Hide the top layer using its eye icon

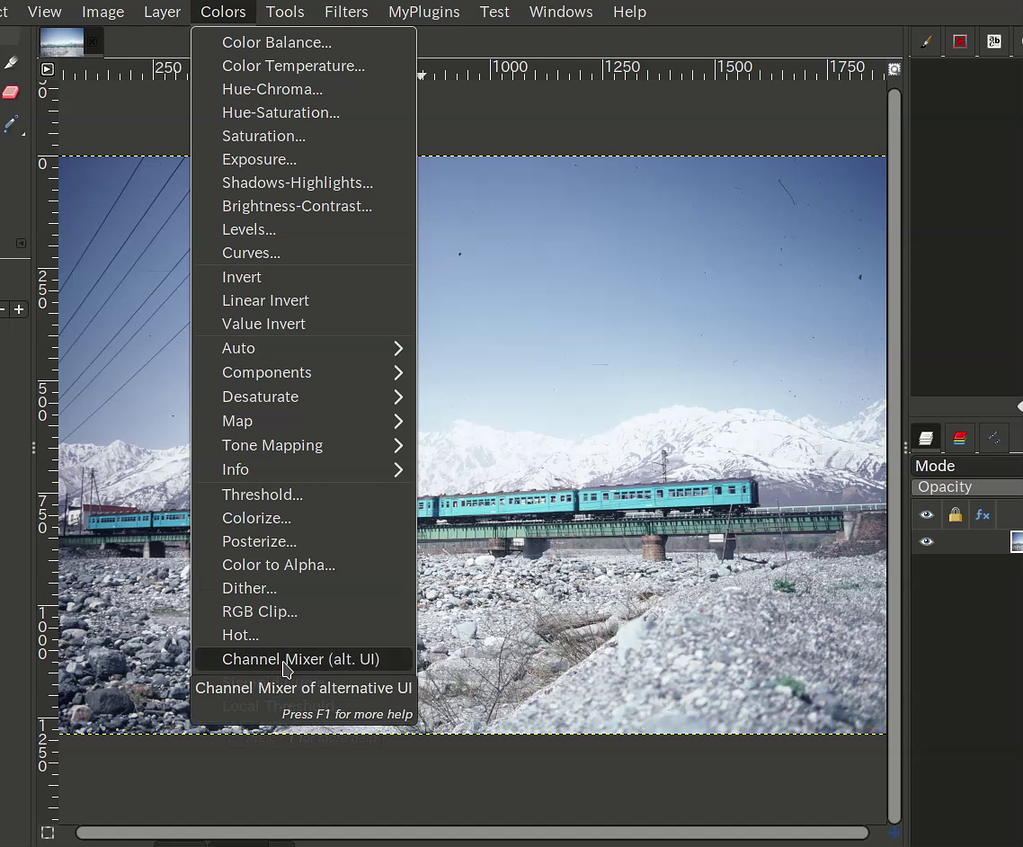coord(926,514)
